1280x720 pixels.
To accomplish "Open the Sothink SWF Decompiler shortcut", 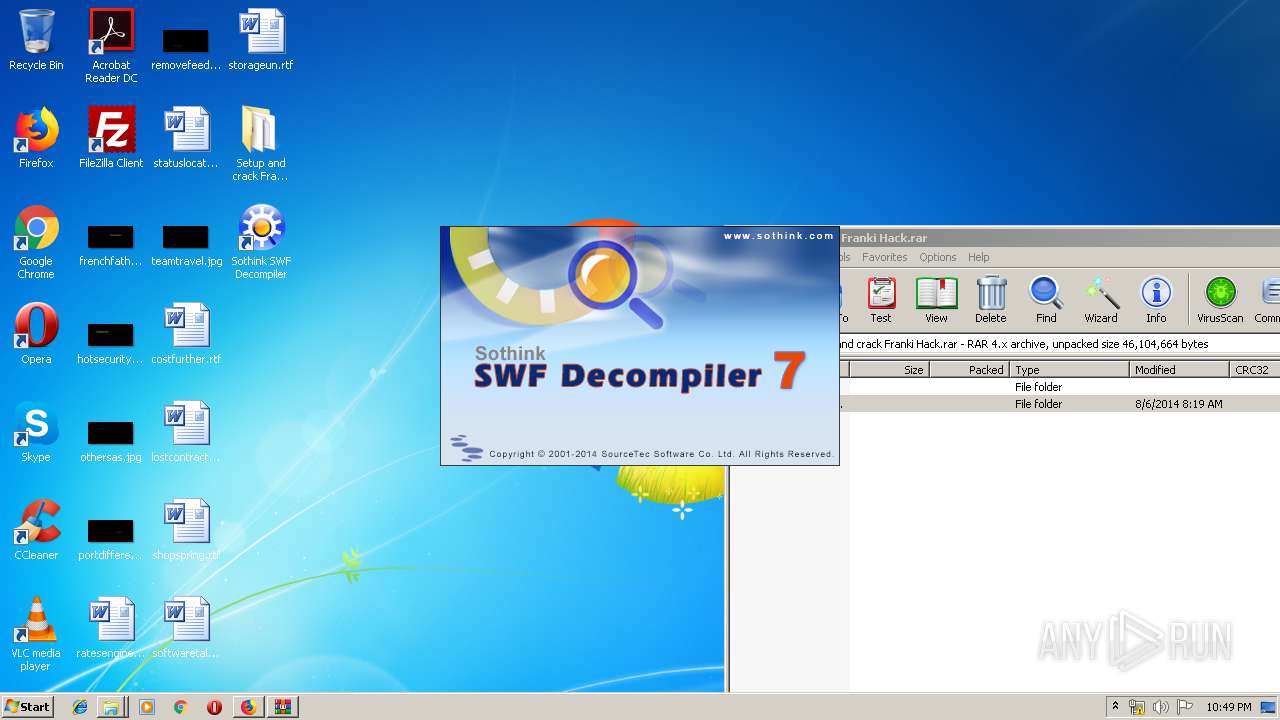I will click(x=261, y=242).
